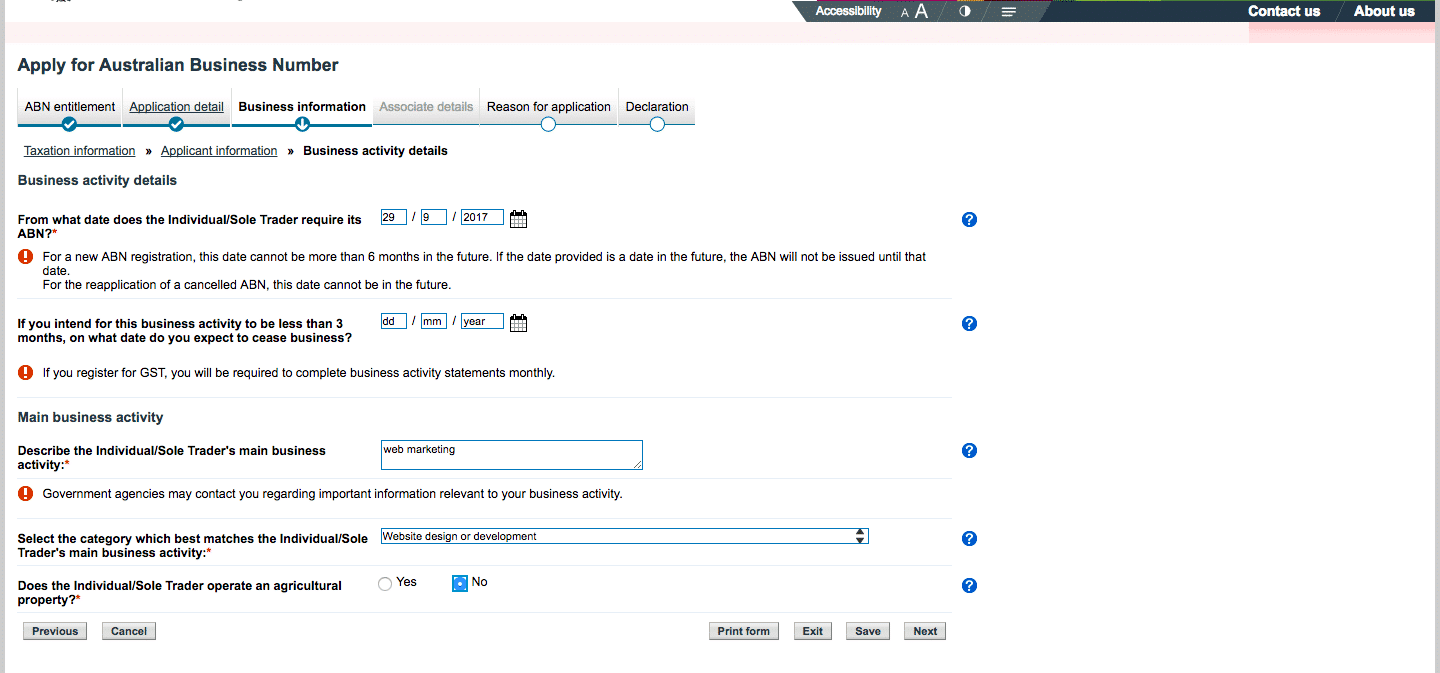Click the Save button

[868, 631]
